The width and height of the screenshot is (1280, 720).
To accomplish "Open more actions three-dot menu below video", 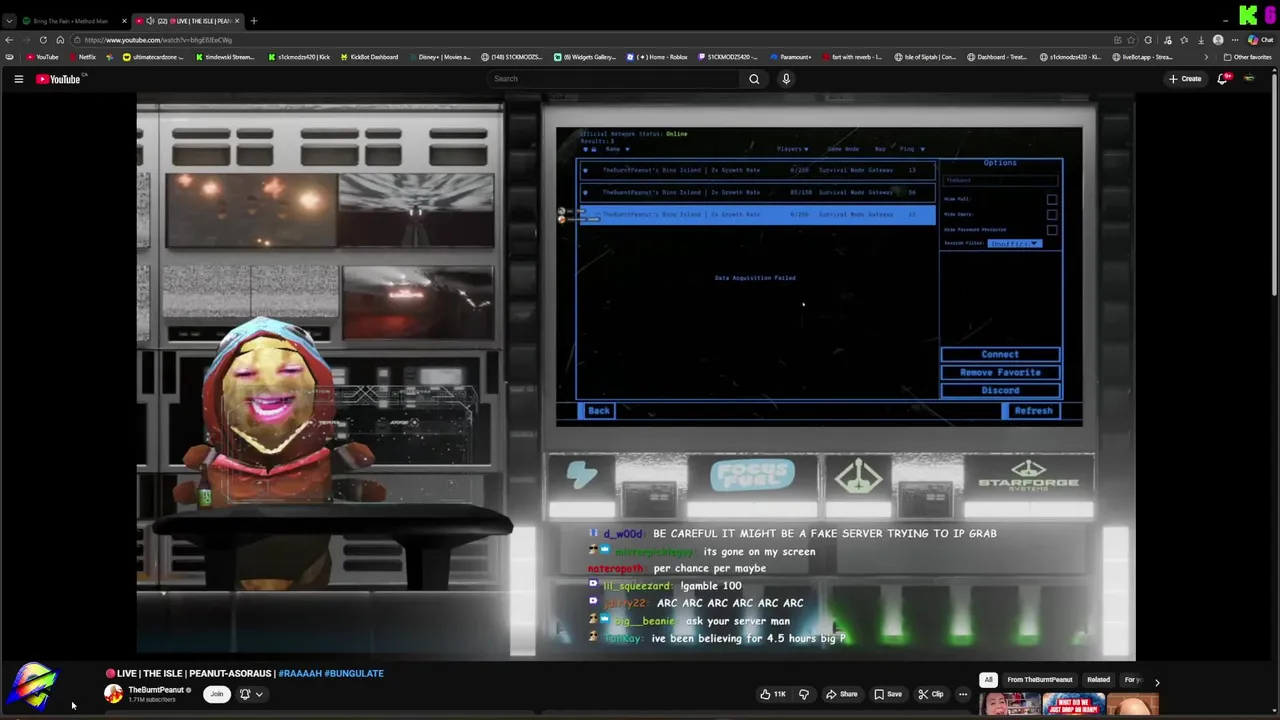I will click(963, 694).
